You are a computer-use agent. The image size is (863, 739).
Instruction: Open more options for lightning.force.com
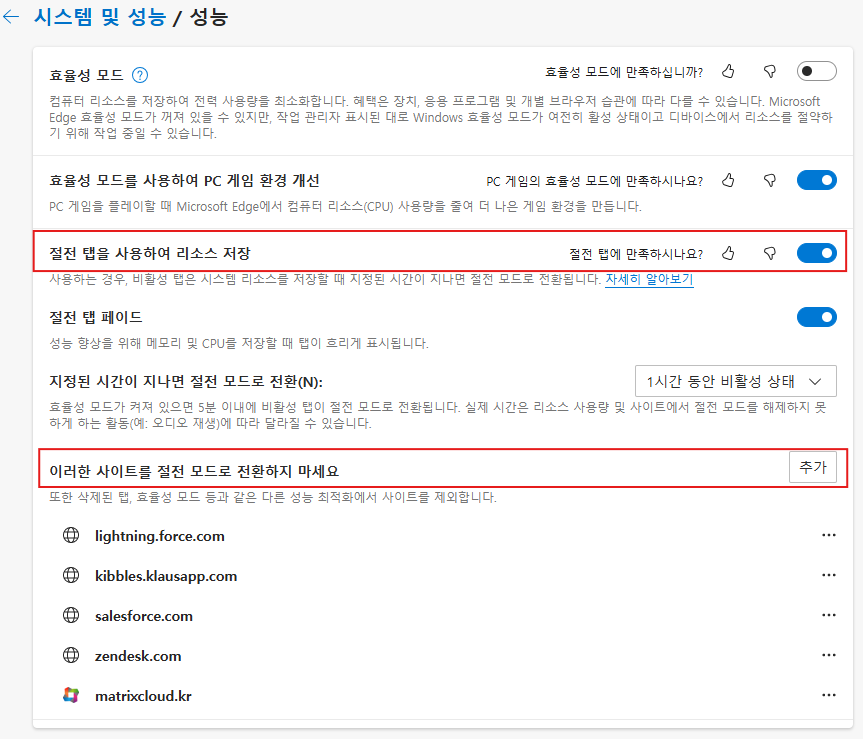click(x=828, y=535)
